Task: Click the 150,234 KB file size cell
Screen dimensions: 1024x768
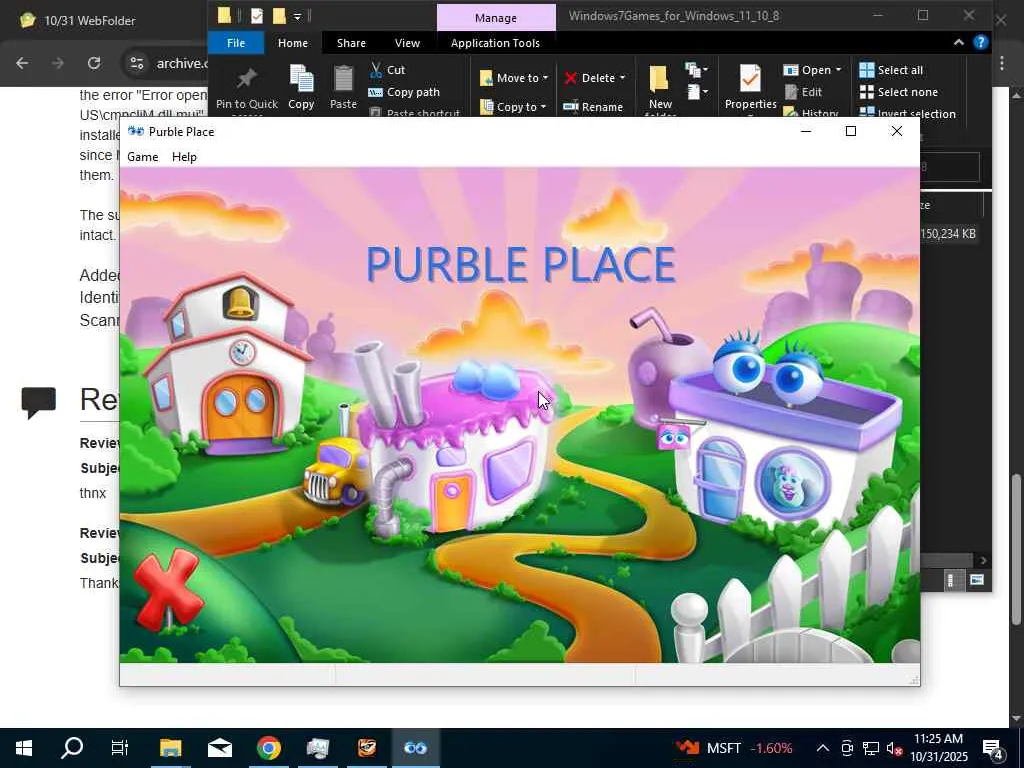Action: tap(948, 234)
